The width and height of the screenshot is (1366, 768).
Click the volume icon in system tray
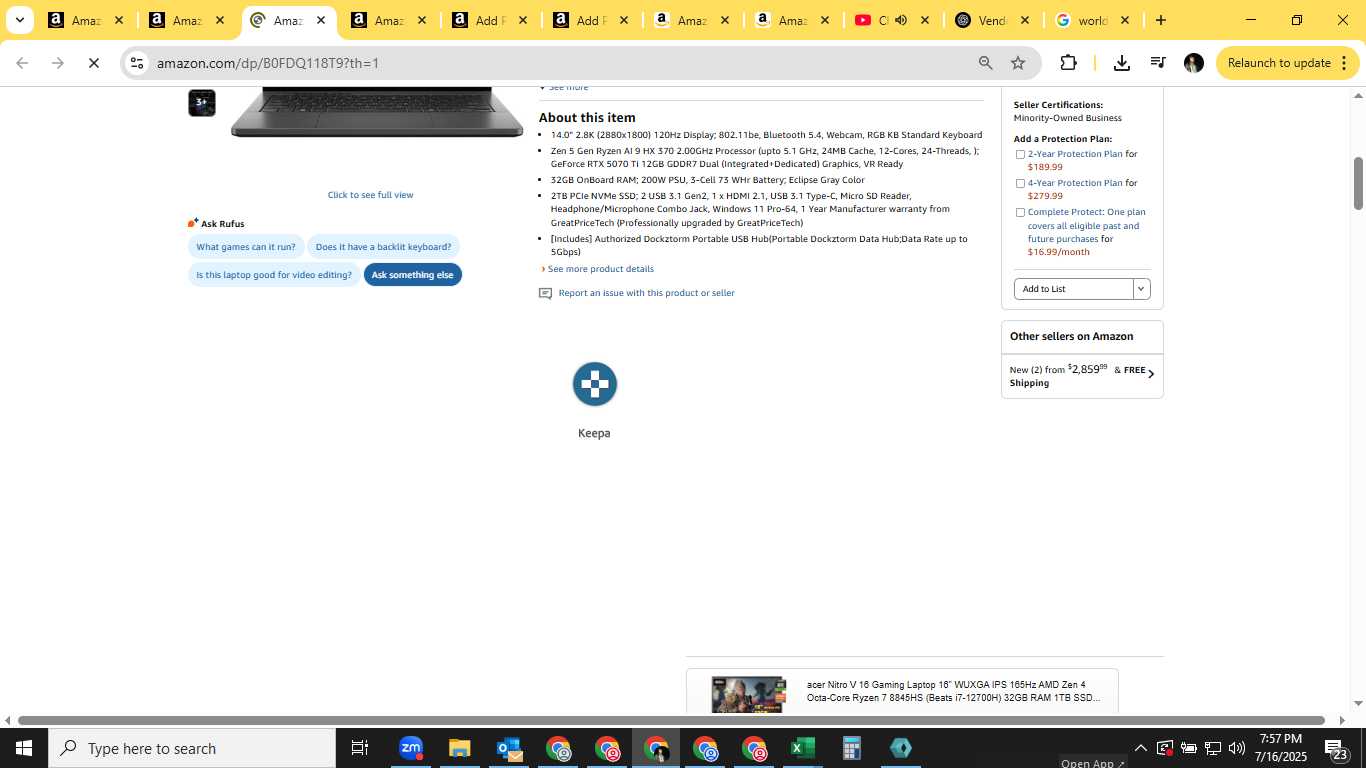coord(1236,748)
